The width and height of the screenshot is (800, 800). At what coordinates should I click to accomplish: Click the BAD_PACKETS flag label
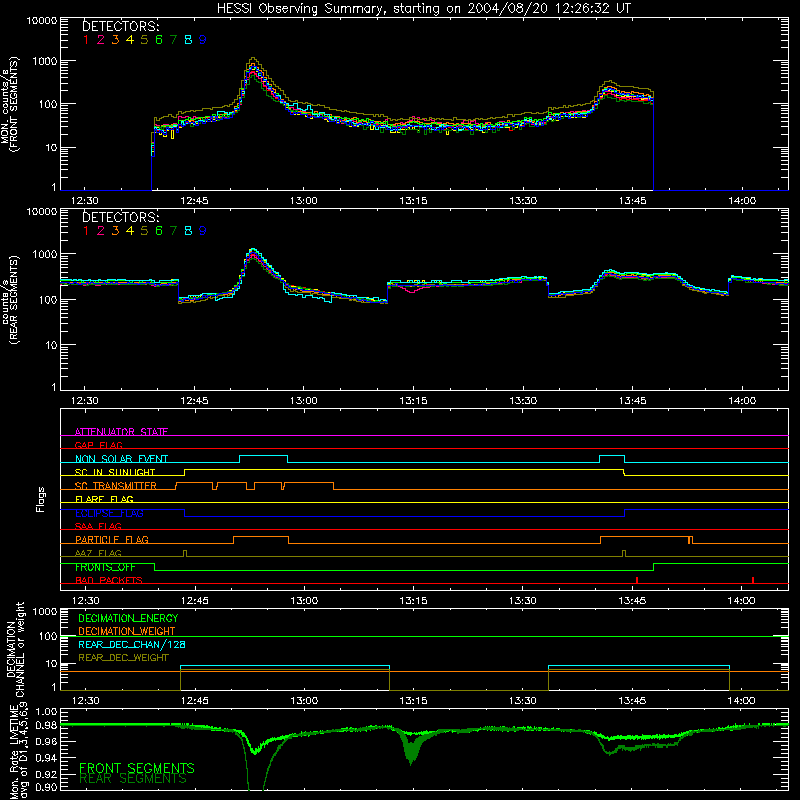click(x=109, y=580)
